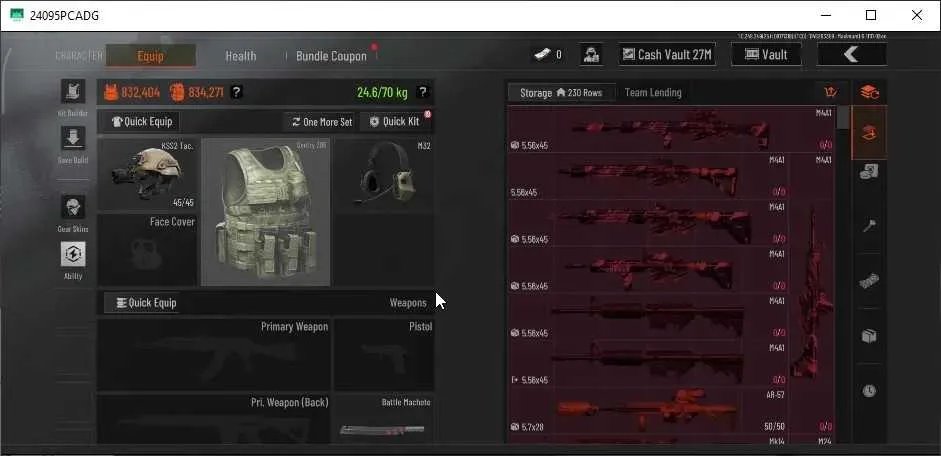Select the Storage tab
This screenshot has width=941, height=456.
(562, 93)
